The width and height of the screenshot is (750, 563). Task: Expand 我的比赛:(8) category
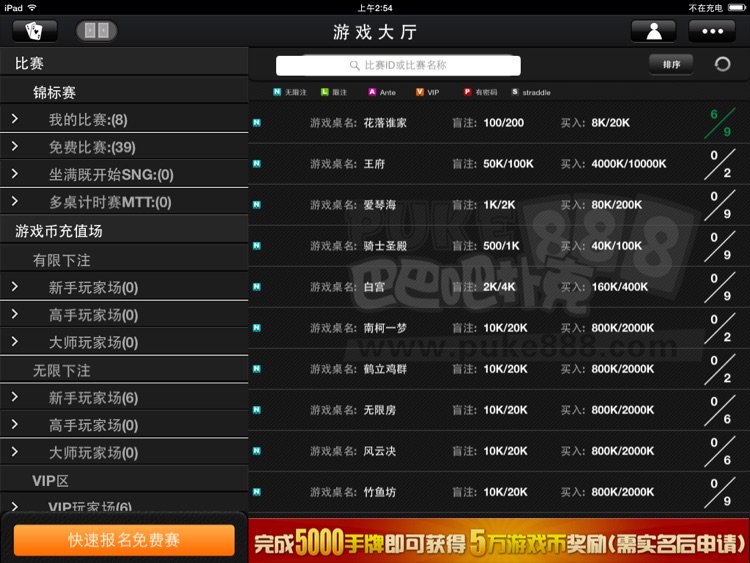point(124,119)
